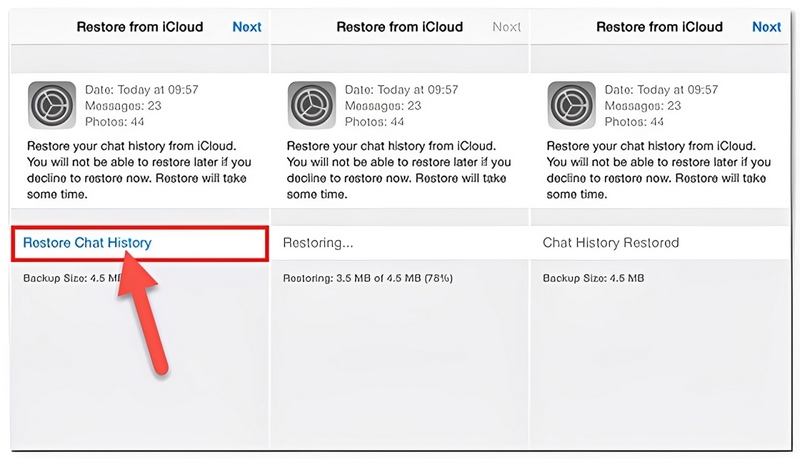Click 'Restore from iCloud' title above Chat History Restored

point(659,27)
